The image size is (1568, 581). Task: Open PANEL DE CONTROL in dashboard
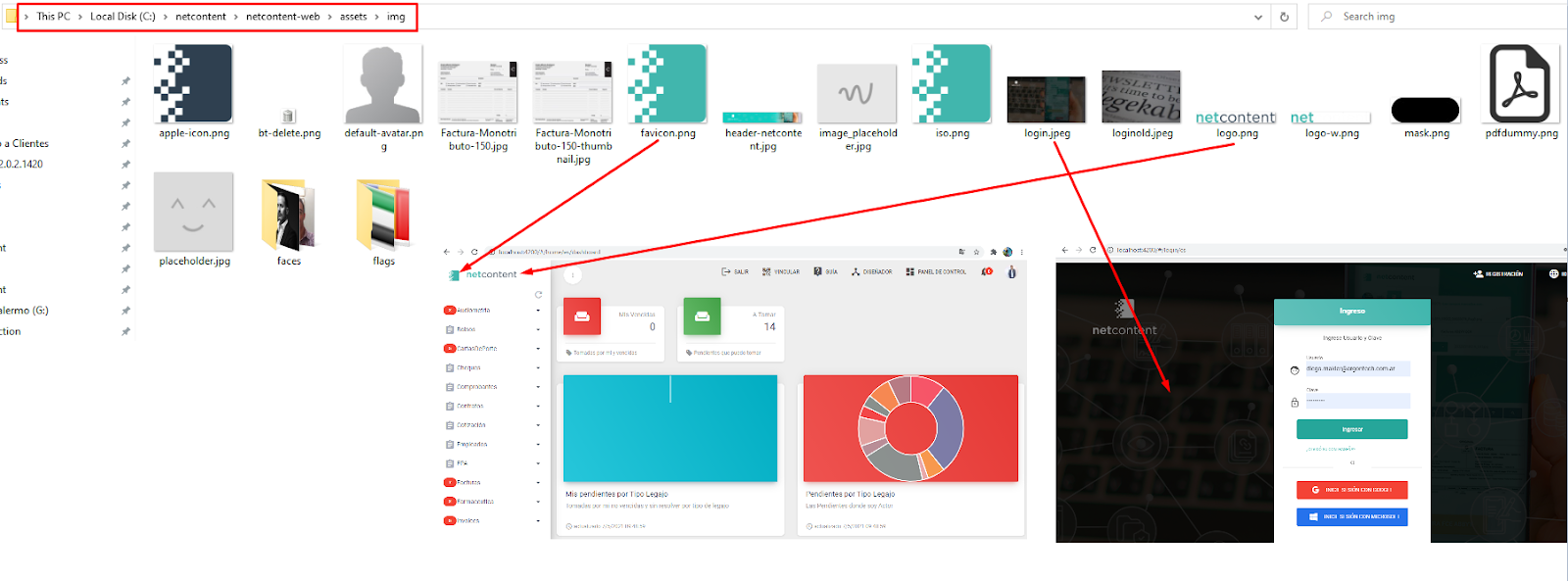point(936,271)
